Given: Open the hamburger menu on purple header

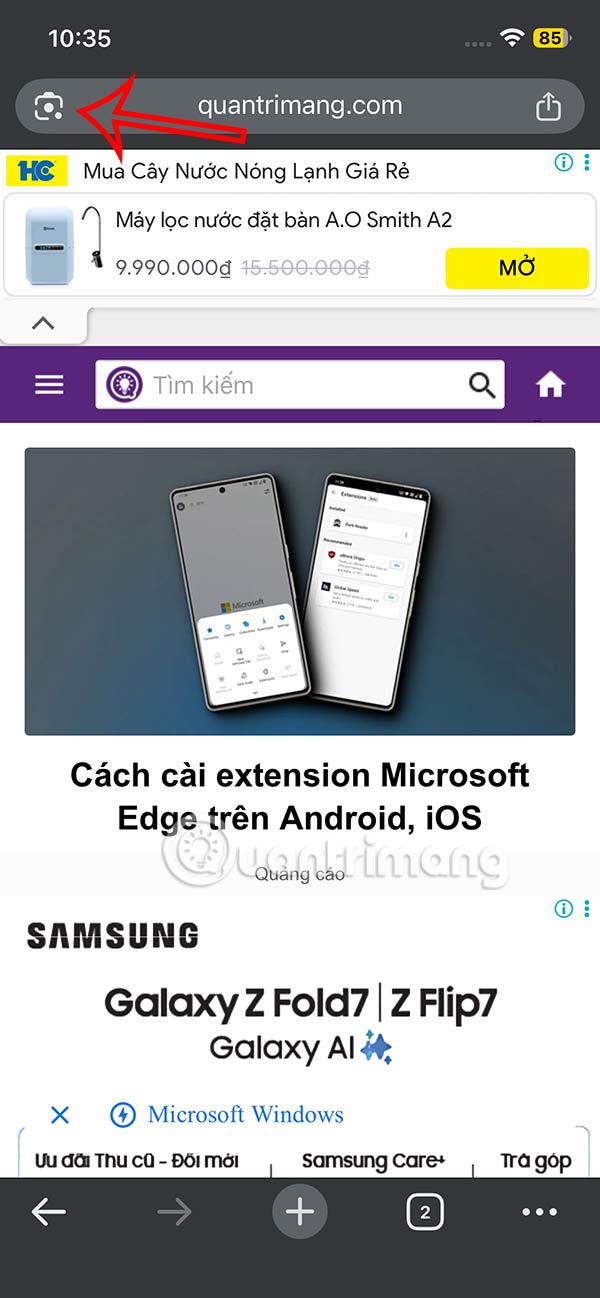Looking at the screenshot, I should coord(49,385).
